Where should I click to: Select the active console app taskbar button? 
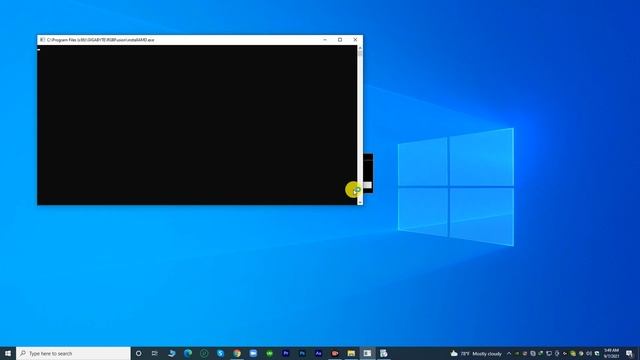click(x=367, y=353)
